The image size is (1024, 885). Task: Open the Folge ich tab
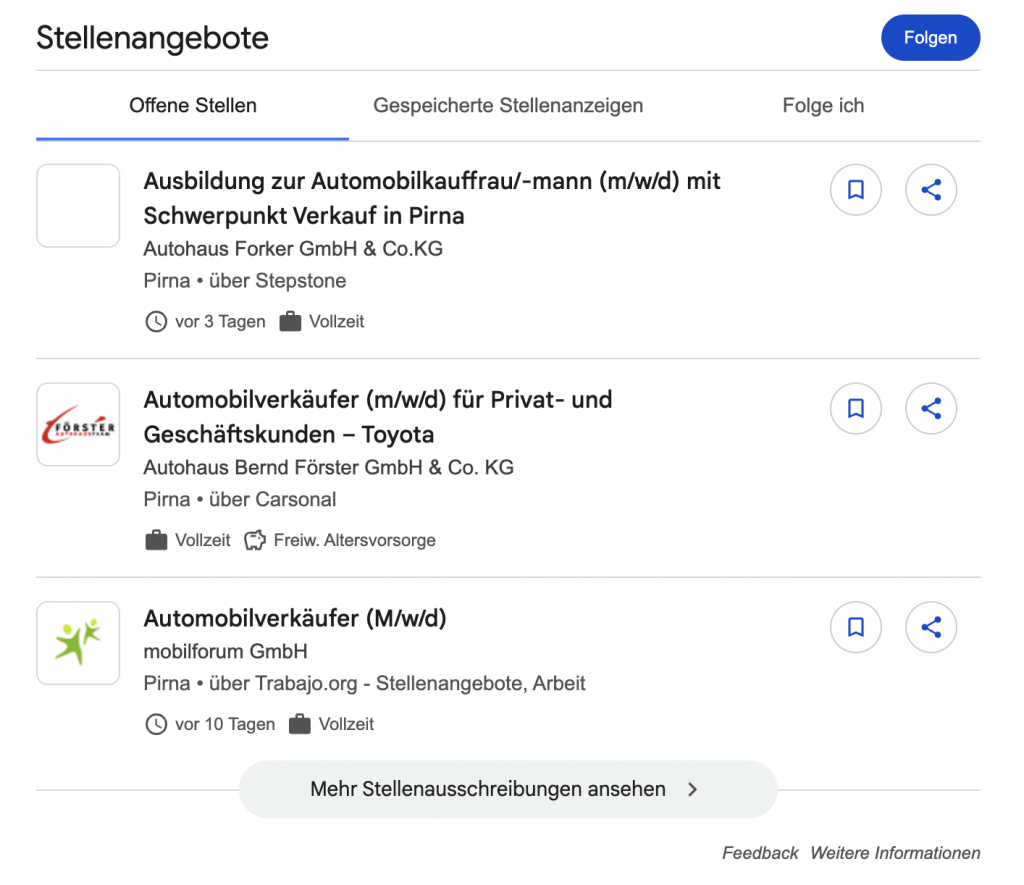click(823, 106)
